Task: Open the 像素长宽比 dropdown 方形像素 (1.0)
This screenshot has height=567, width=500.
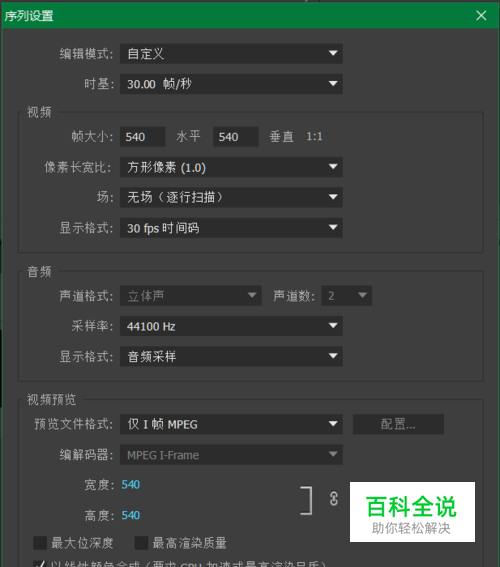Action: pos(231,167)
